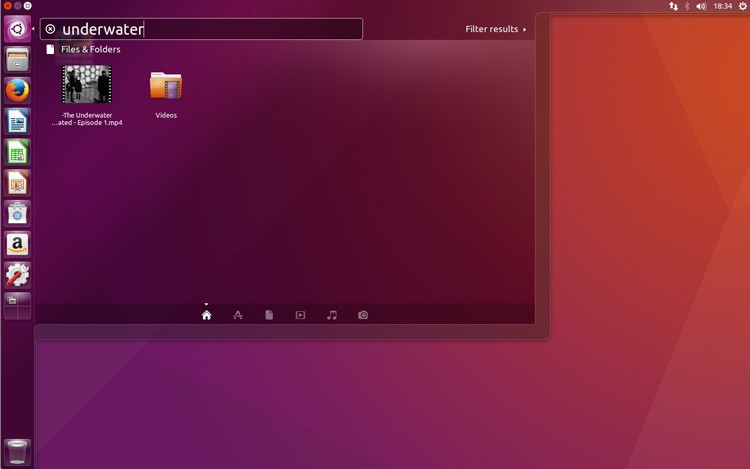
Task: Switch to the Home lens
Action: pos(207,315)
